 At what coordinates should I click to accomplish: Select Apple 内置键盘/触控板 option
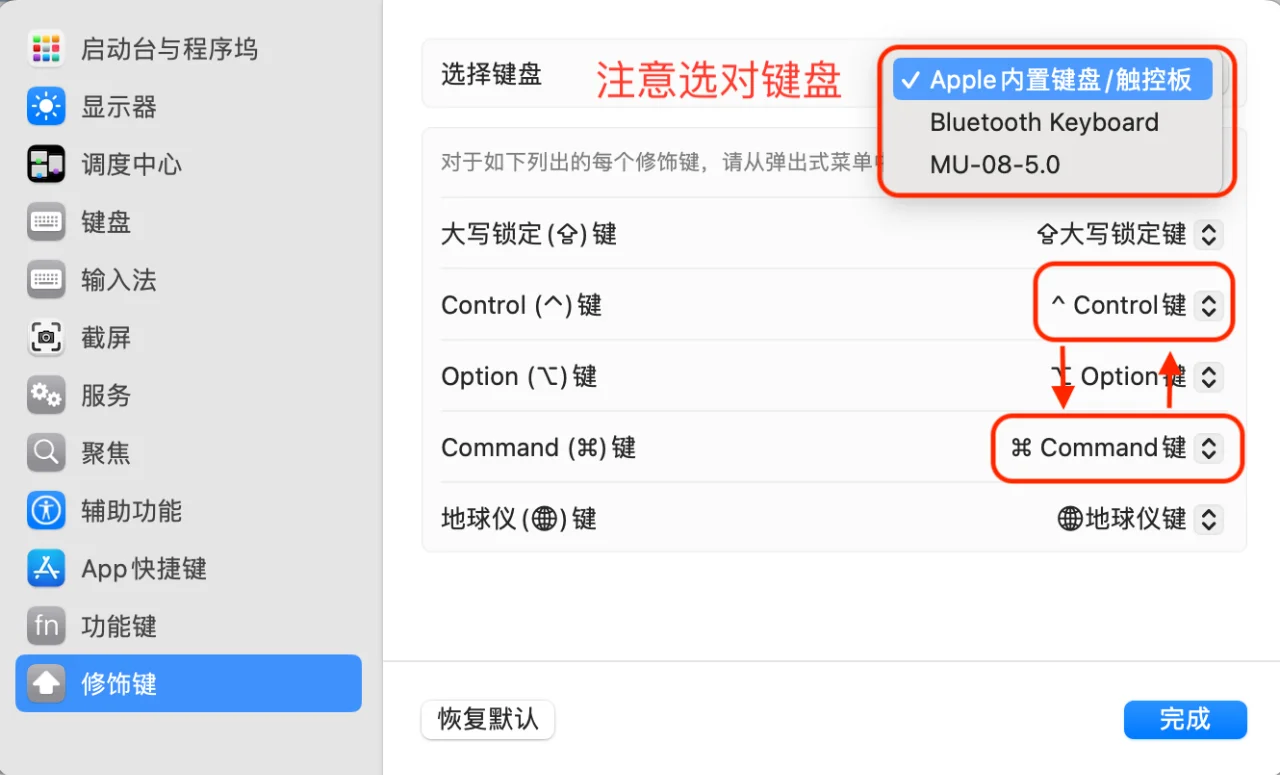tap(1052, 80)
